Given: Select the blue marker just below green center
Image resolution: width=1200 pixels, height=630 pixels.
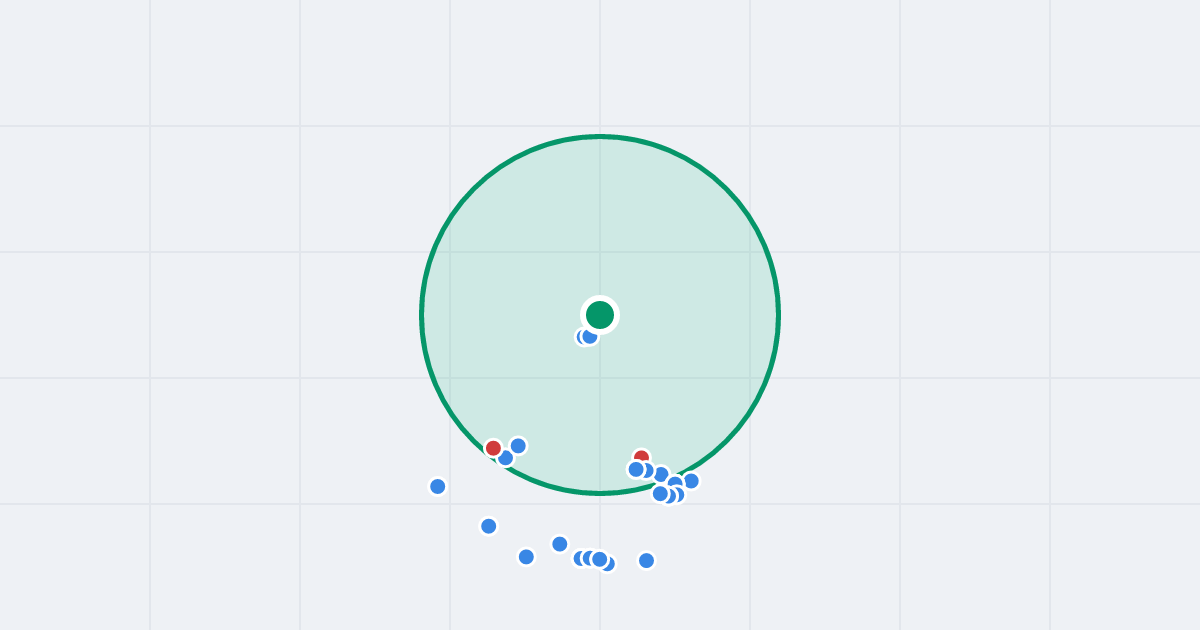Looking at the screenshot, I should tap(590, 336).
